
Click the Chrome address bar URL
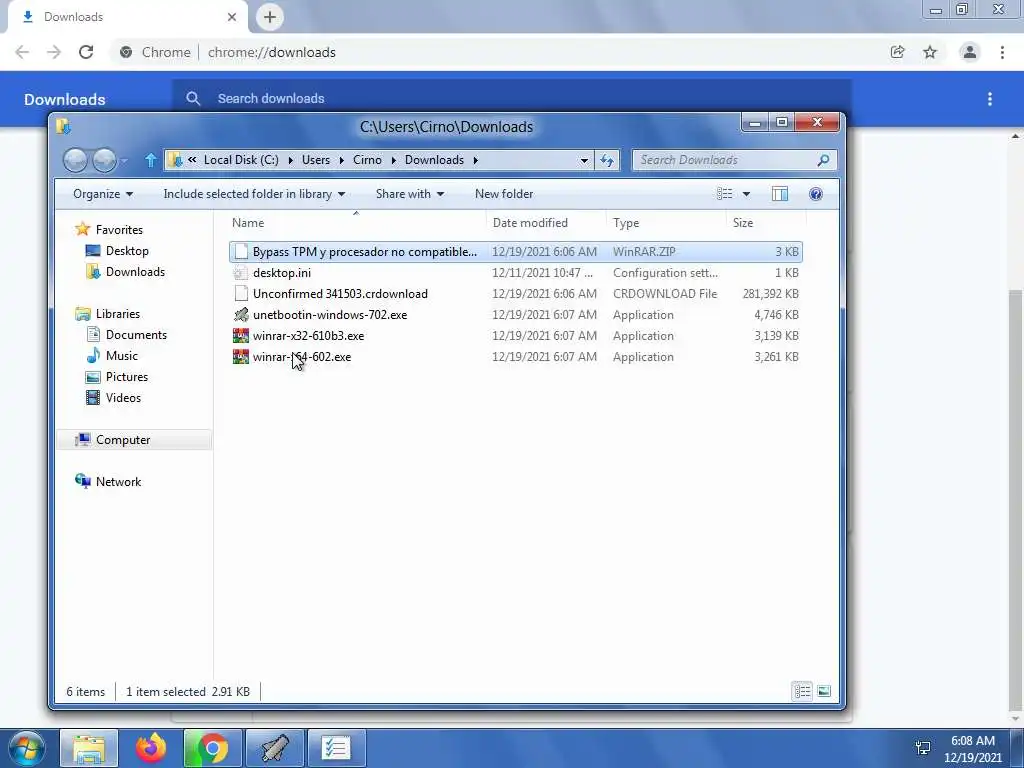pyautogui.click(x=272, y=52)
